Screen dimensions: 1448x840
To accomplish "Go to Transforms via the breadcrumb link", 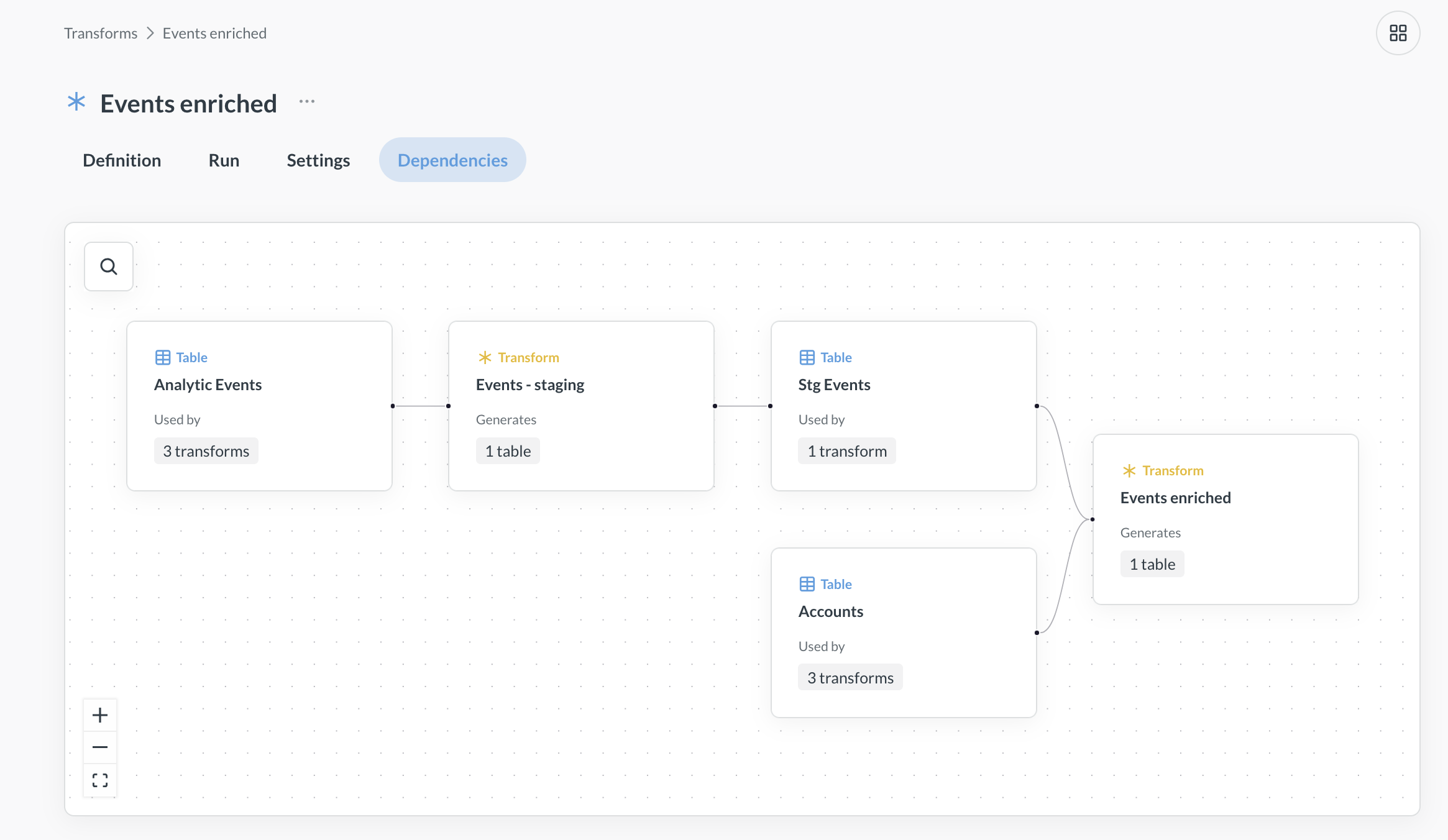I will coord(101,32).
